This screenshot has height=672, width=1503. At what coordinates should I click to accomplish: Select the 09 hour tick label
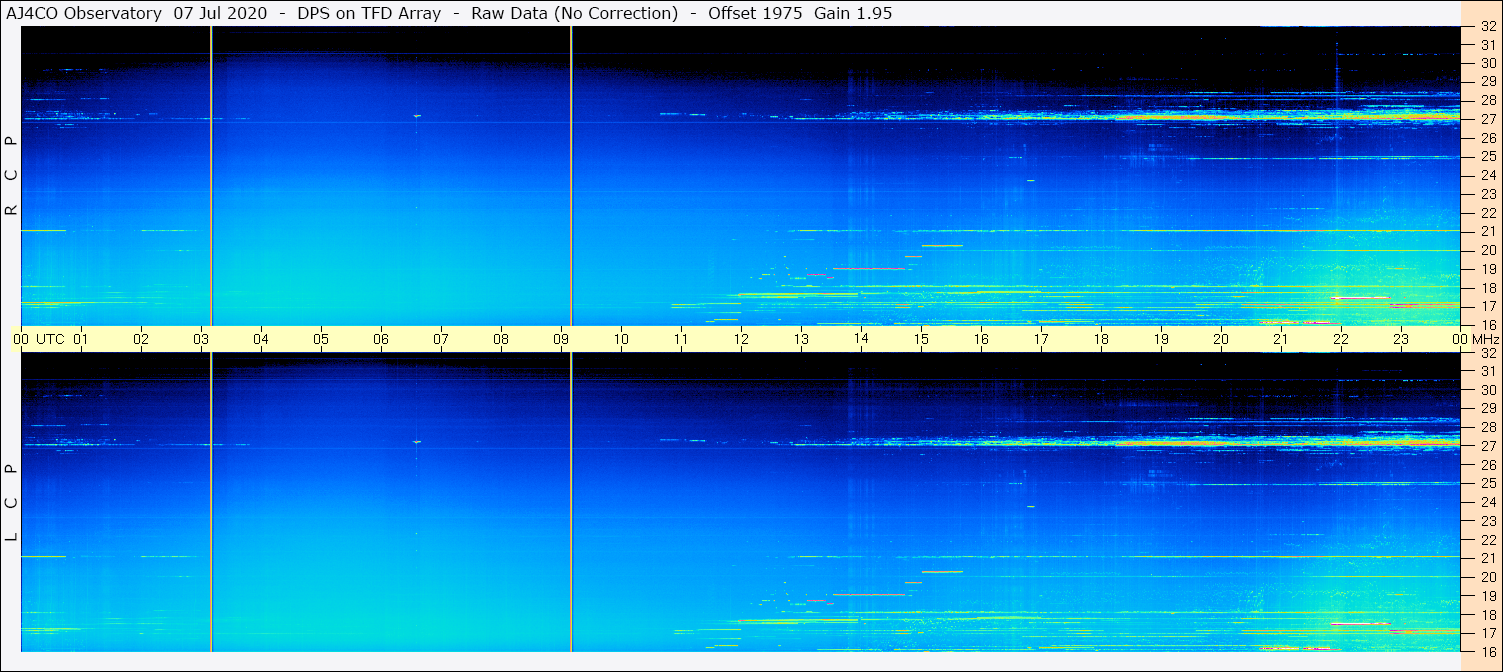tap(561, 339)
